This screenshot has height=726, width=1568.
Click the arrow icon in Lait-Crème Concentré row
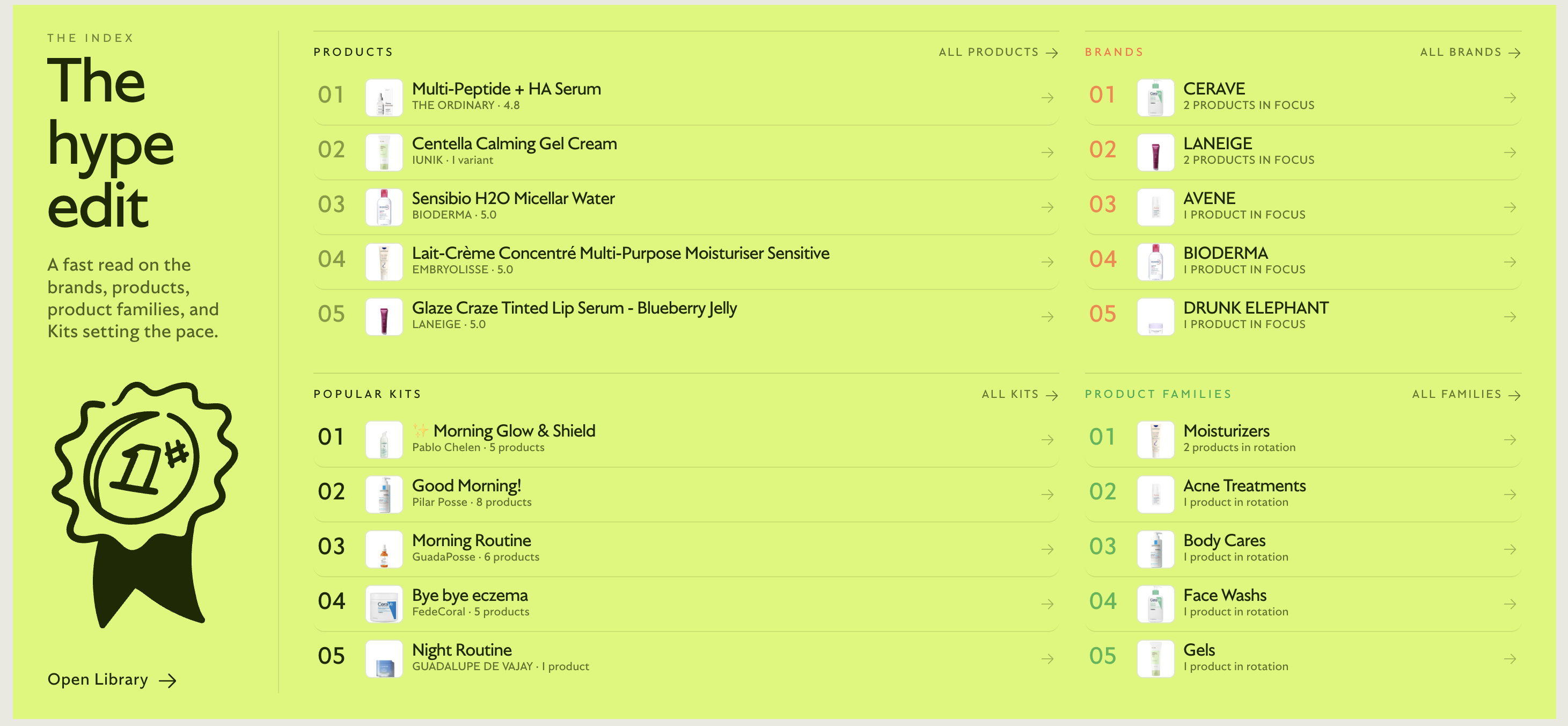1047,262
